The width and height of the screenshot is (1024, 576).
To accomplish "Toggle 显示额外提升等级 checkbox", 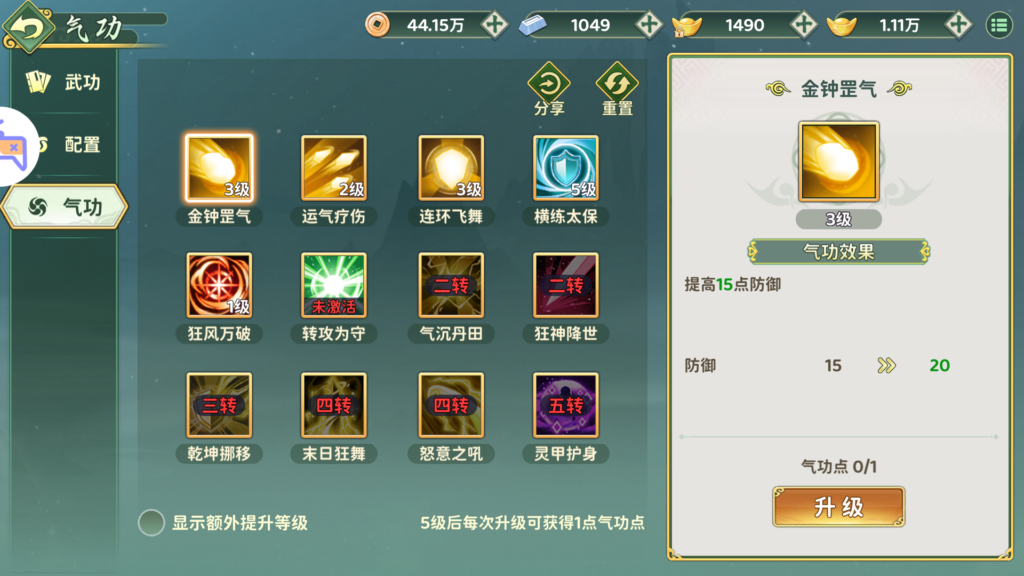I will tap(152, 522).
